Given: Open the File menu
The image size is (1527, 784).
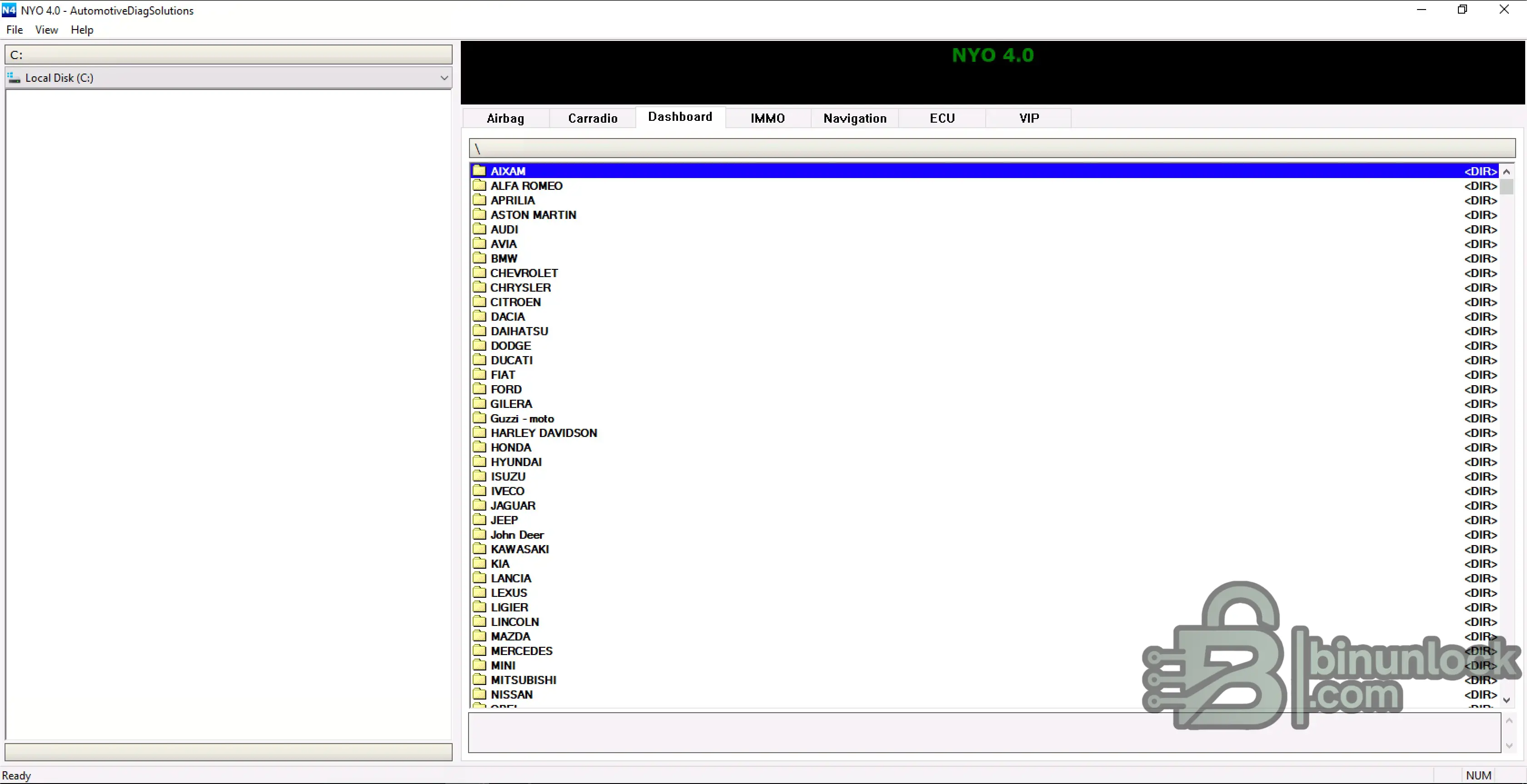Looking at the screenshot, I should (14, 30).
